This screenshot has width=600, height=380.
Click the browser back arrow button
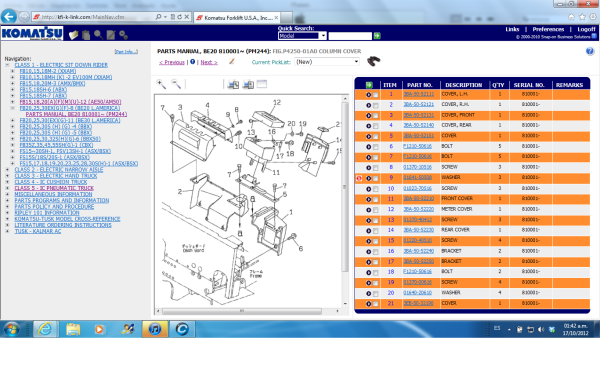(x=9, y=16)
